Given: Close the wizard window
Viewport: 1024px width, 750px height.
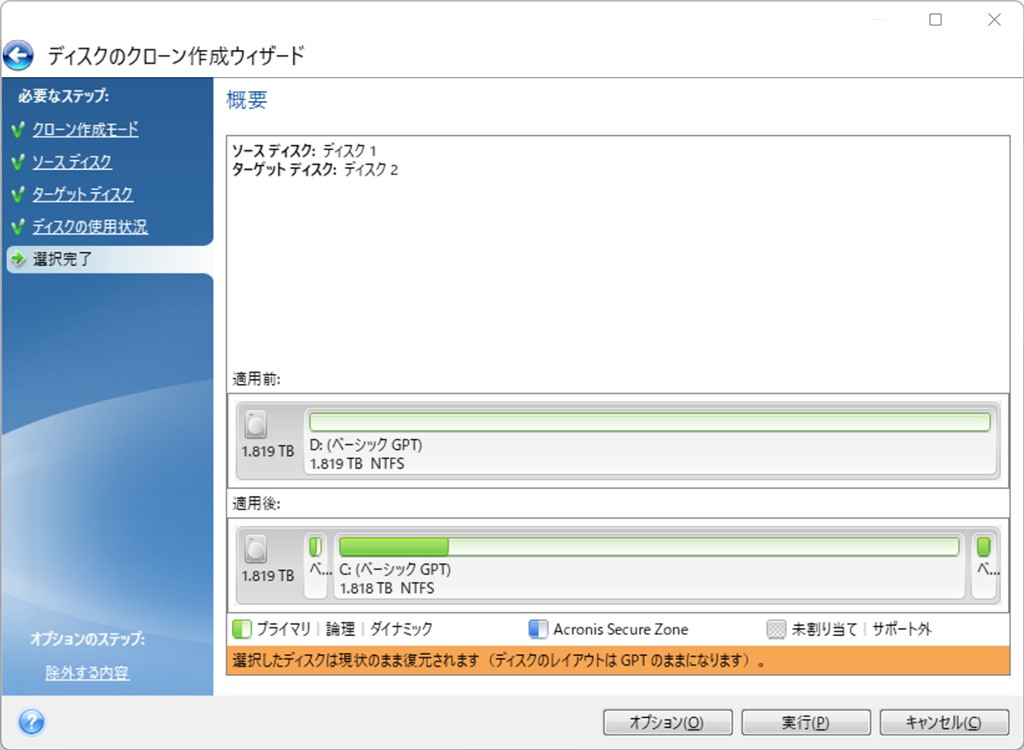Looking at the screenshot, I should [994, 20].
